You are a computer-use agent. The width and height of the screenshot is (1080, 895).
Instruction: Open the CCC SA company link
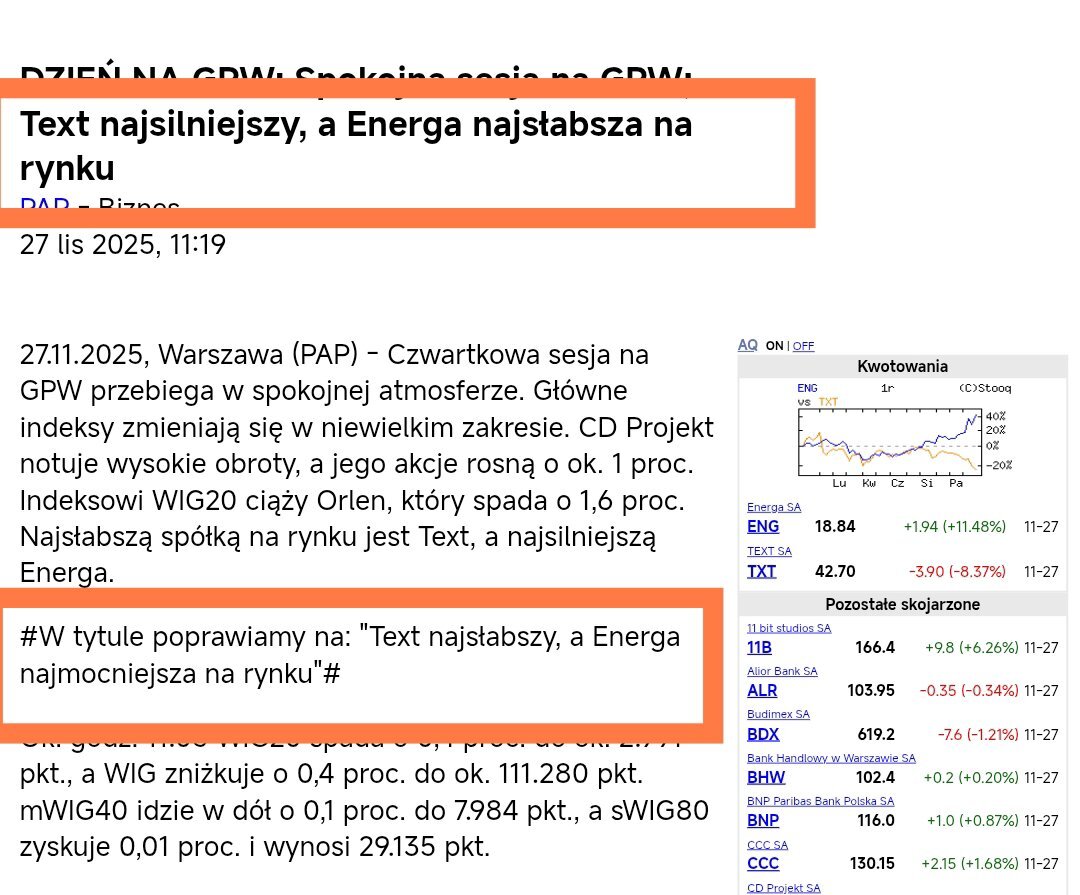tap(767, 845)
